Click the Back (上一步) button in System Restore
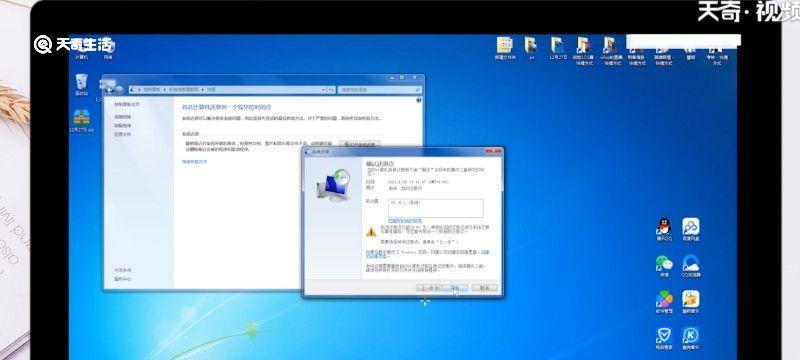This screenshot has height=360, width=800. (428, 288)
